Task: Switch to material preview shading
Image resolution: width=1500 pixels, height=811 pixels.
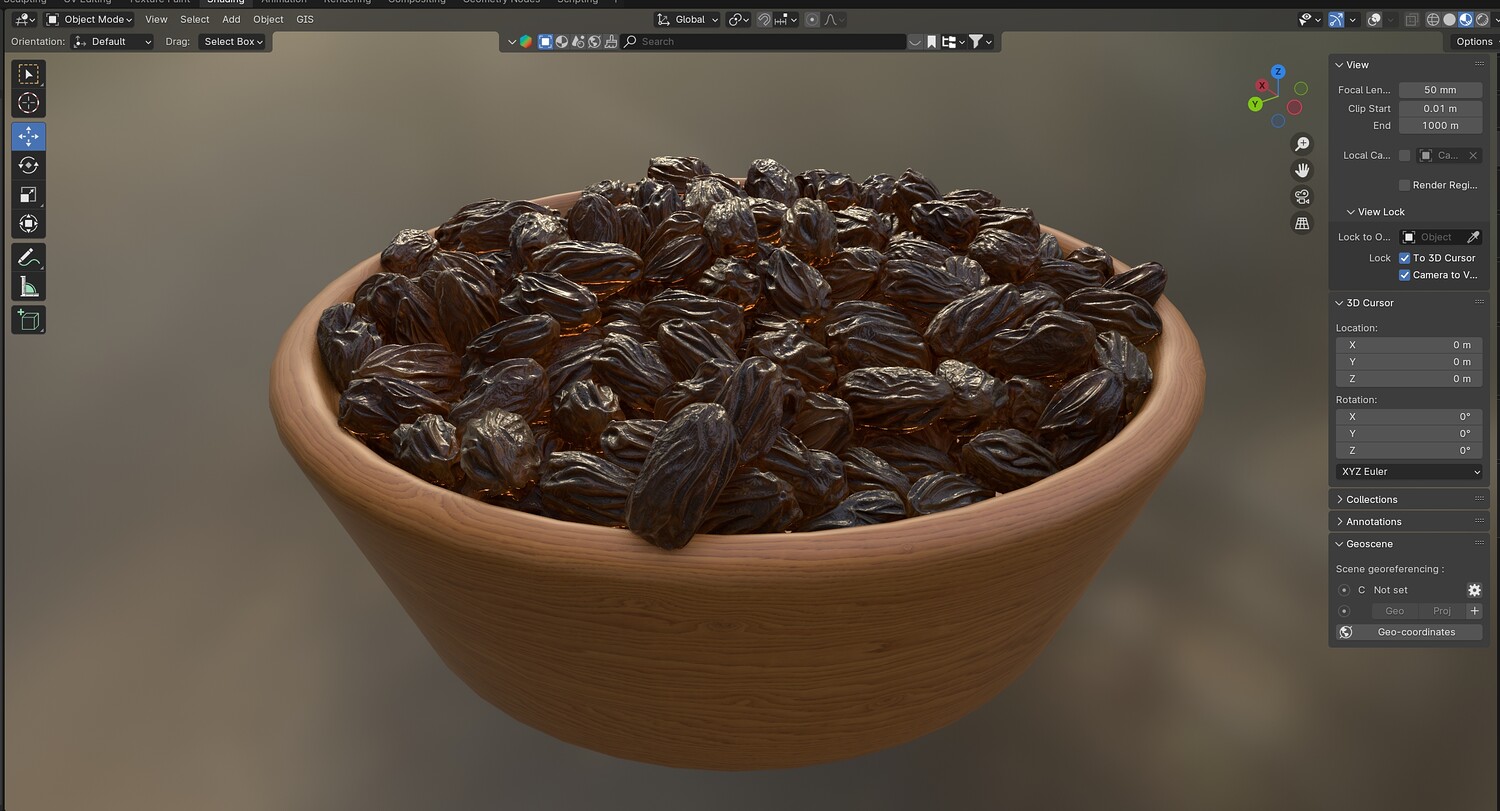Action: click(1465, 19)
